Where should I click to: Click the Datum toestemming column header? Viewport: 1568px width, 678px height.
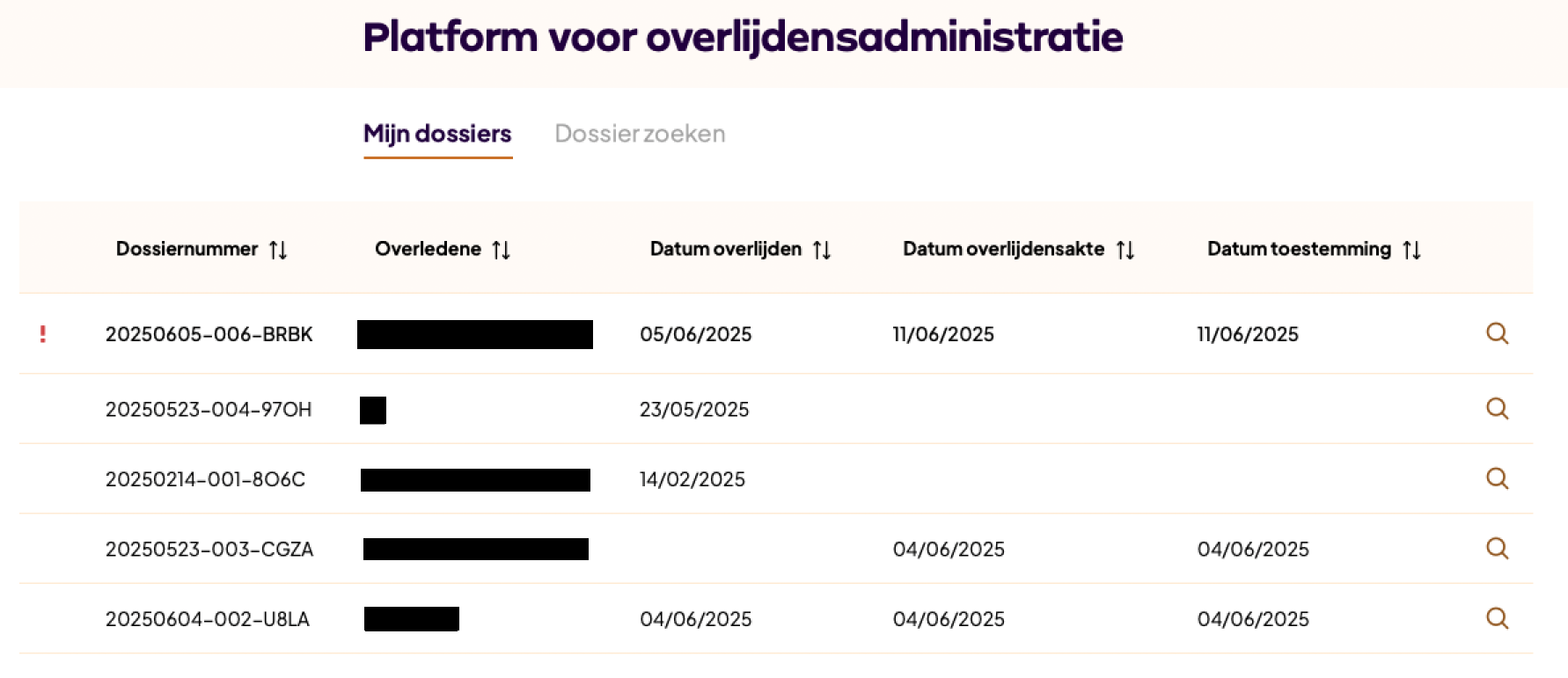click(1299, 249)
